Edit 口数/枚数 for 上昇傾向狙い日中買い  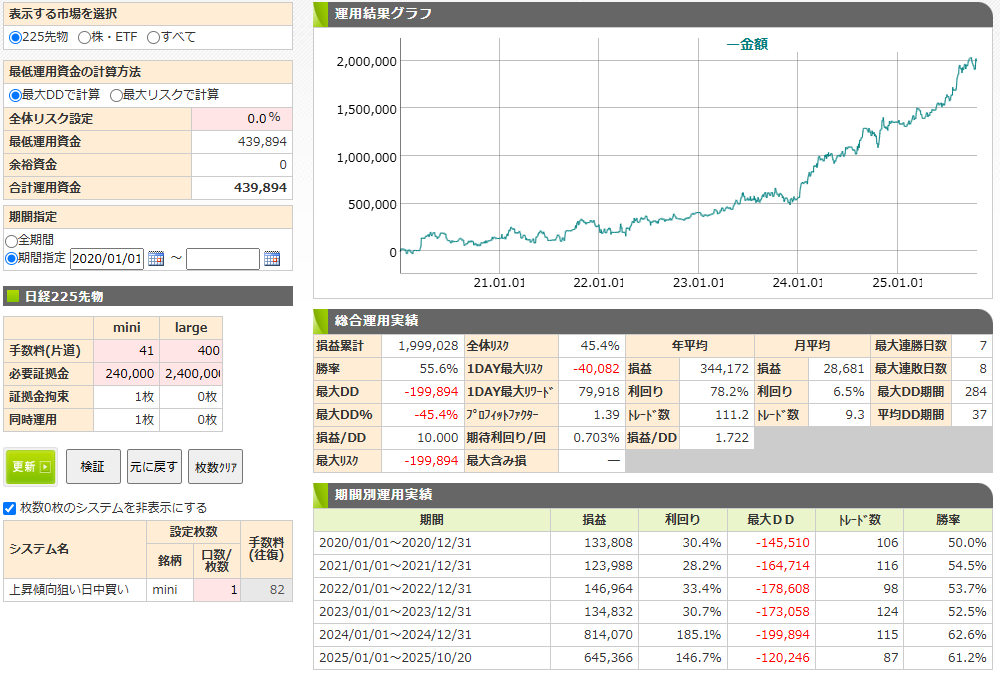click(x=216, y=590)
